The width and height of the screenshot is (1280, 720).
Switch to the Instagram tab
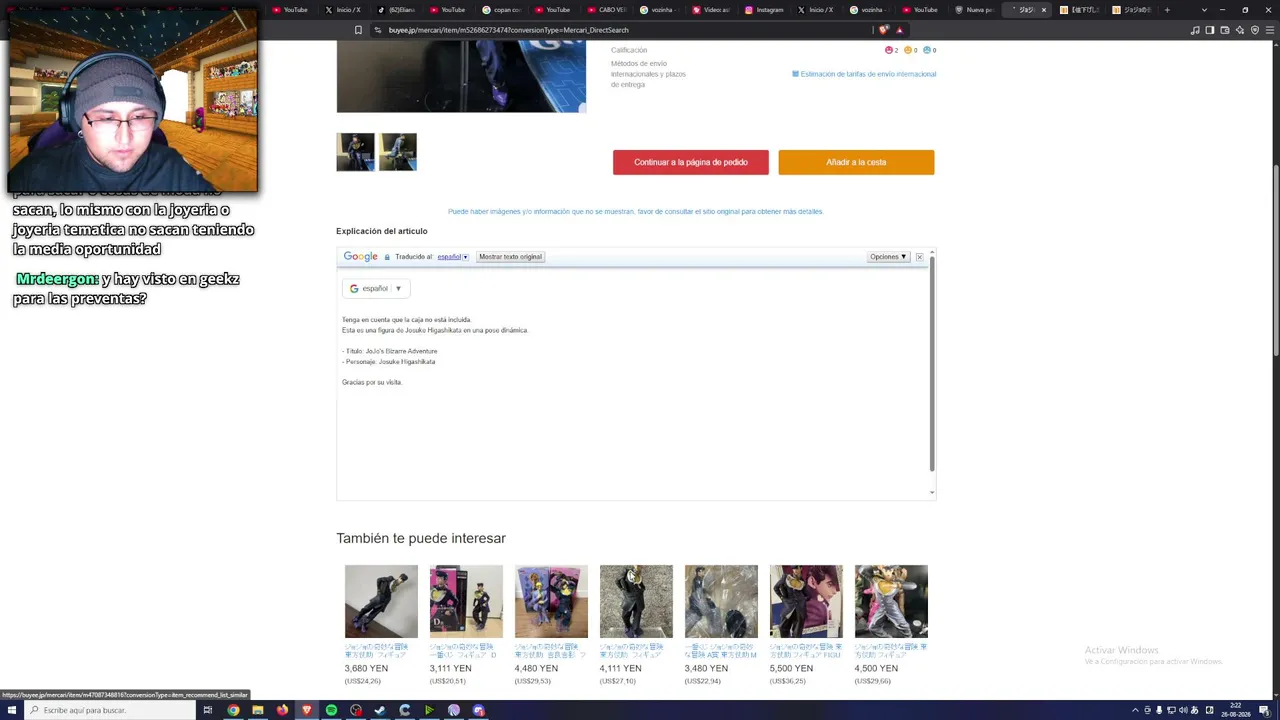[764, 10]
